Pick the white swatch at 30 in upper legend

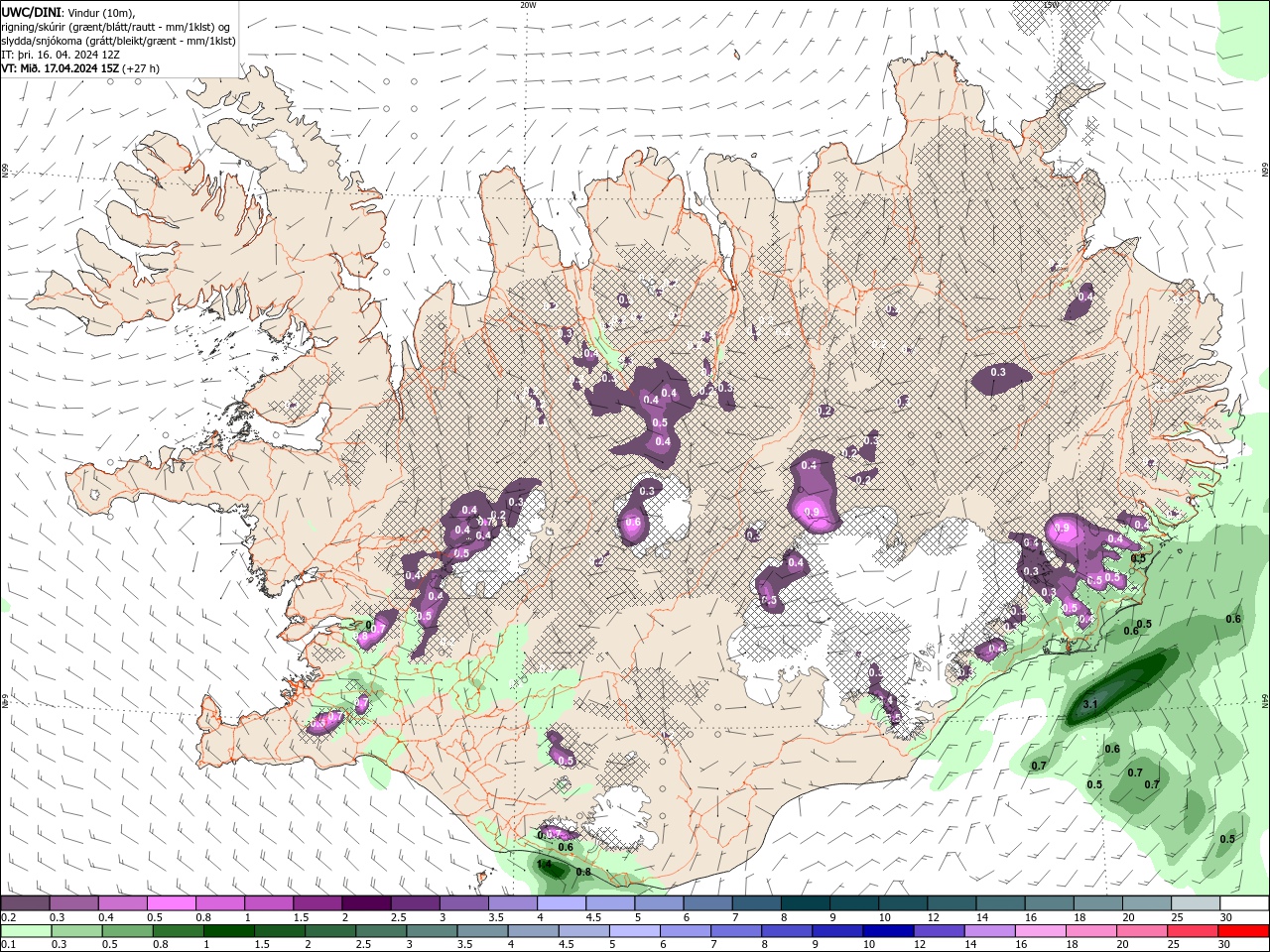[1244, 903]
